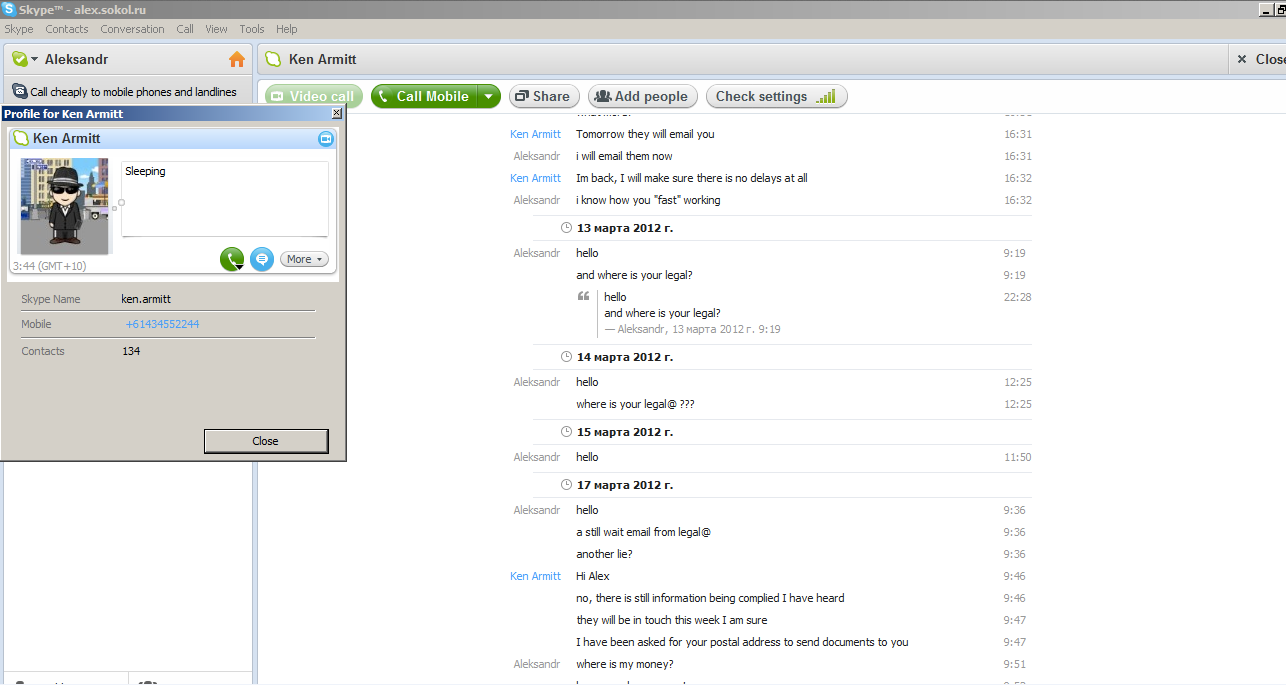Click message about your postal address

[742, 642]
